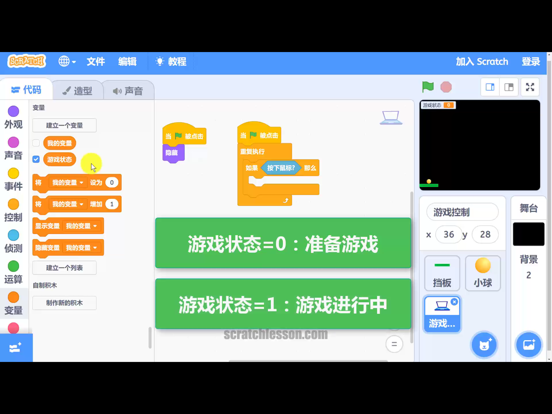Select the 控制 block category
Viewport: 552px width, 414px height.
pos(13,210)
